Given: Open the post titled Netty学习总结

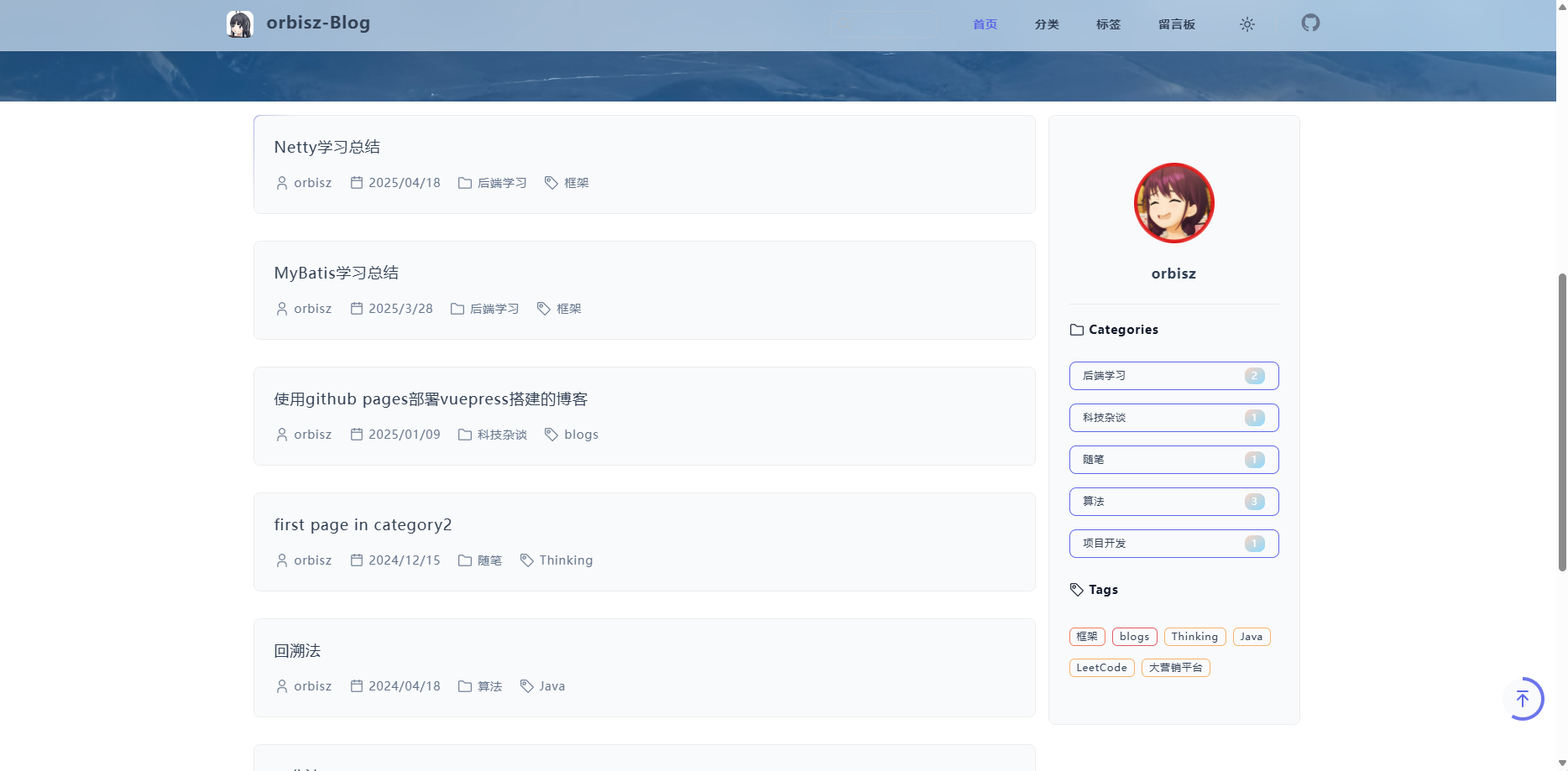Looking at the screenshot, I should [327, 147].
